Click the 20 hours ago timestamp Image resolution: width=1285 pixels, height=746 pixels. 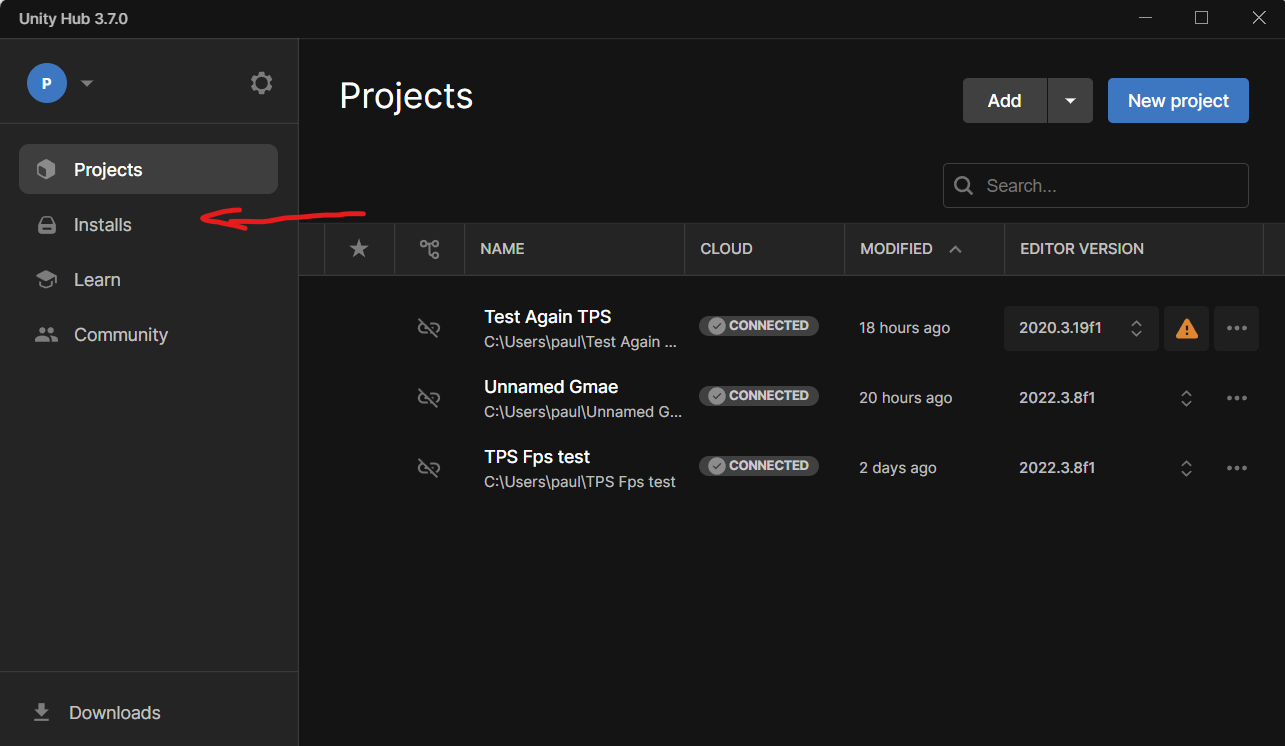[x=905, y=398]
